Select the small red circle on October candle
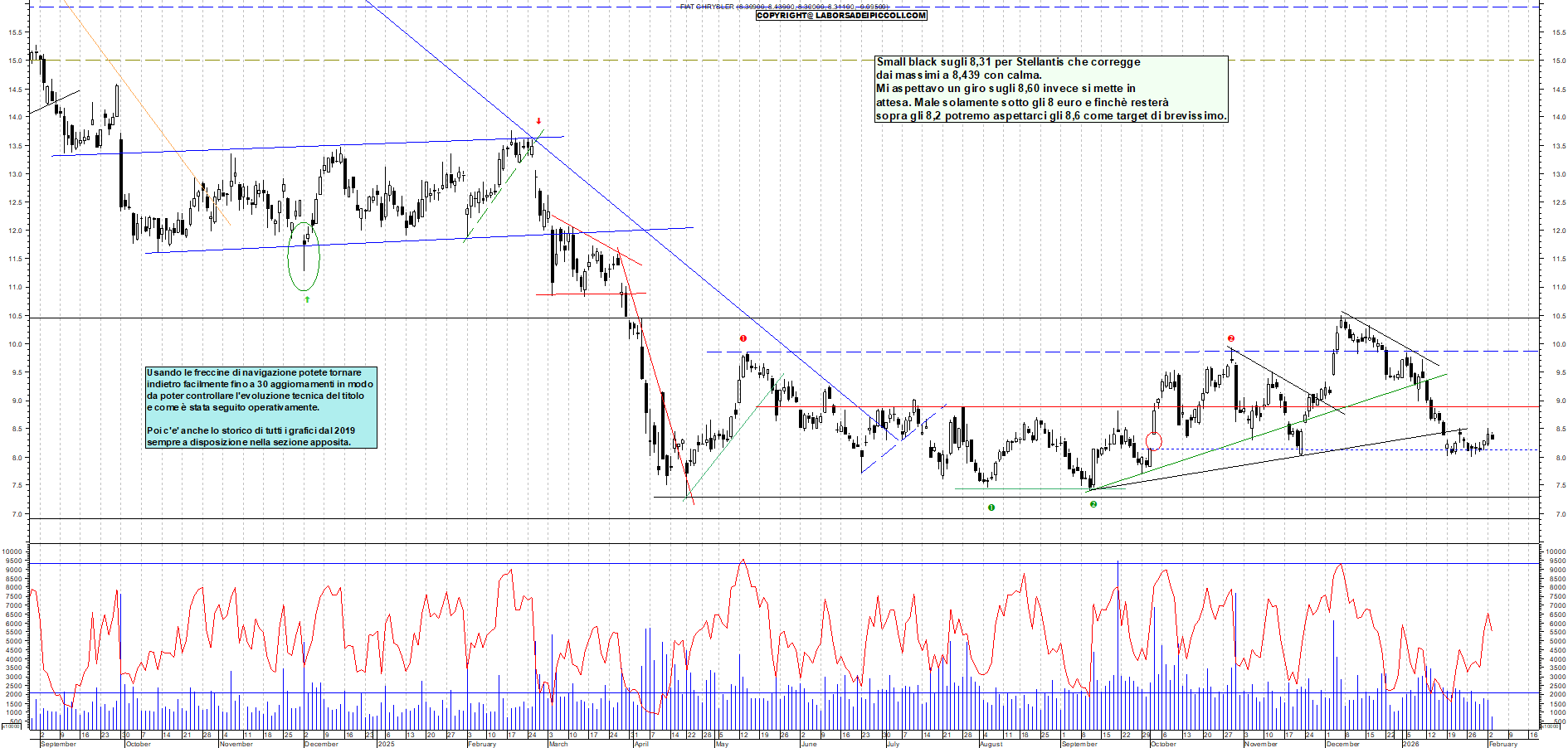Viewport: 1568px width, 748px height. (1153, 441)
